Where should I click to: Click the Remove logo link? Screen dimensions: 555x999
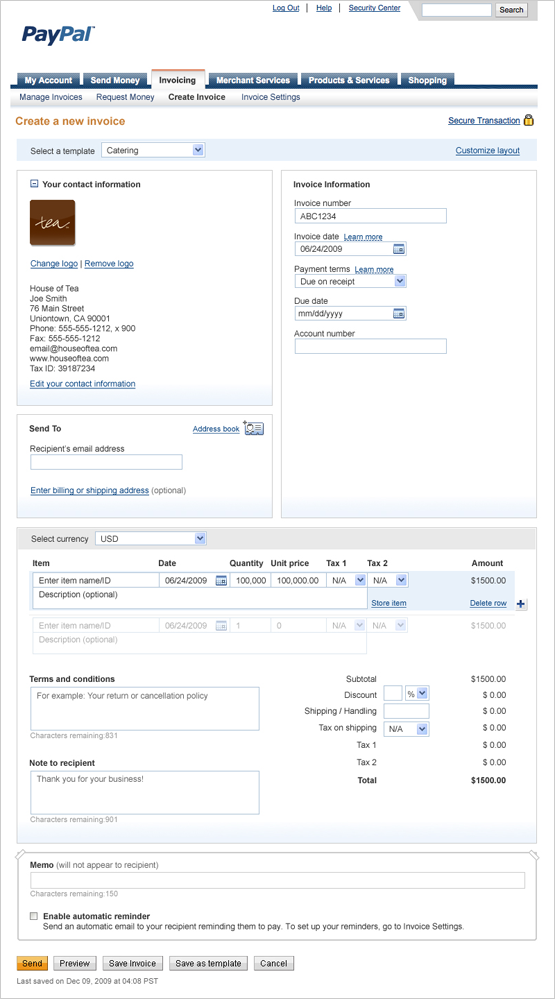point(109,264)
